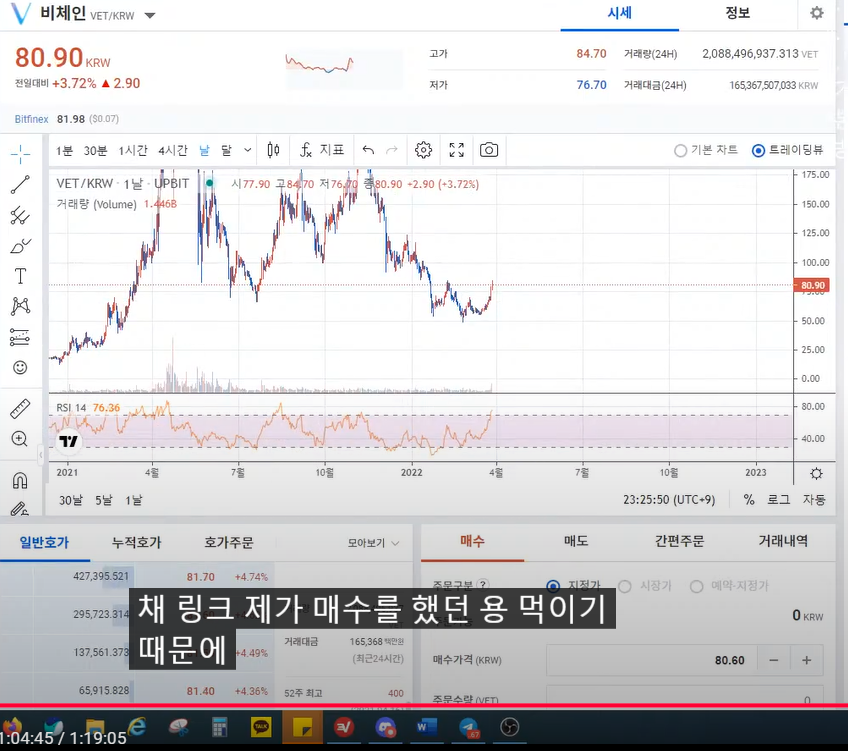Select the pitchfork drawing tool

click(21, 215)
